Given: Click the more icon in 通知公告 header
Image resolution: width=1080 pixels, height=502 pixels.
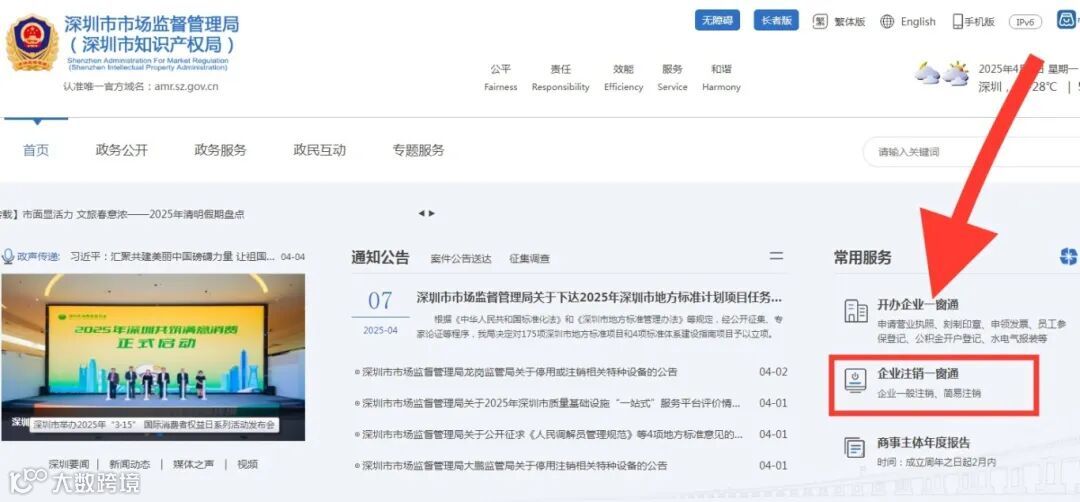Looking at the screenshot, I should coord(776,256).
